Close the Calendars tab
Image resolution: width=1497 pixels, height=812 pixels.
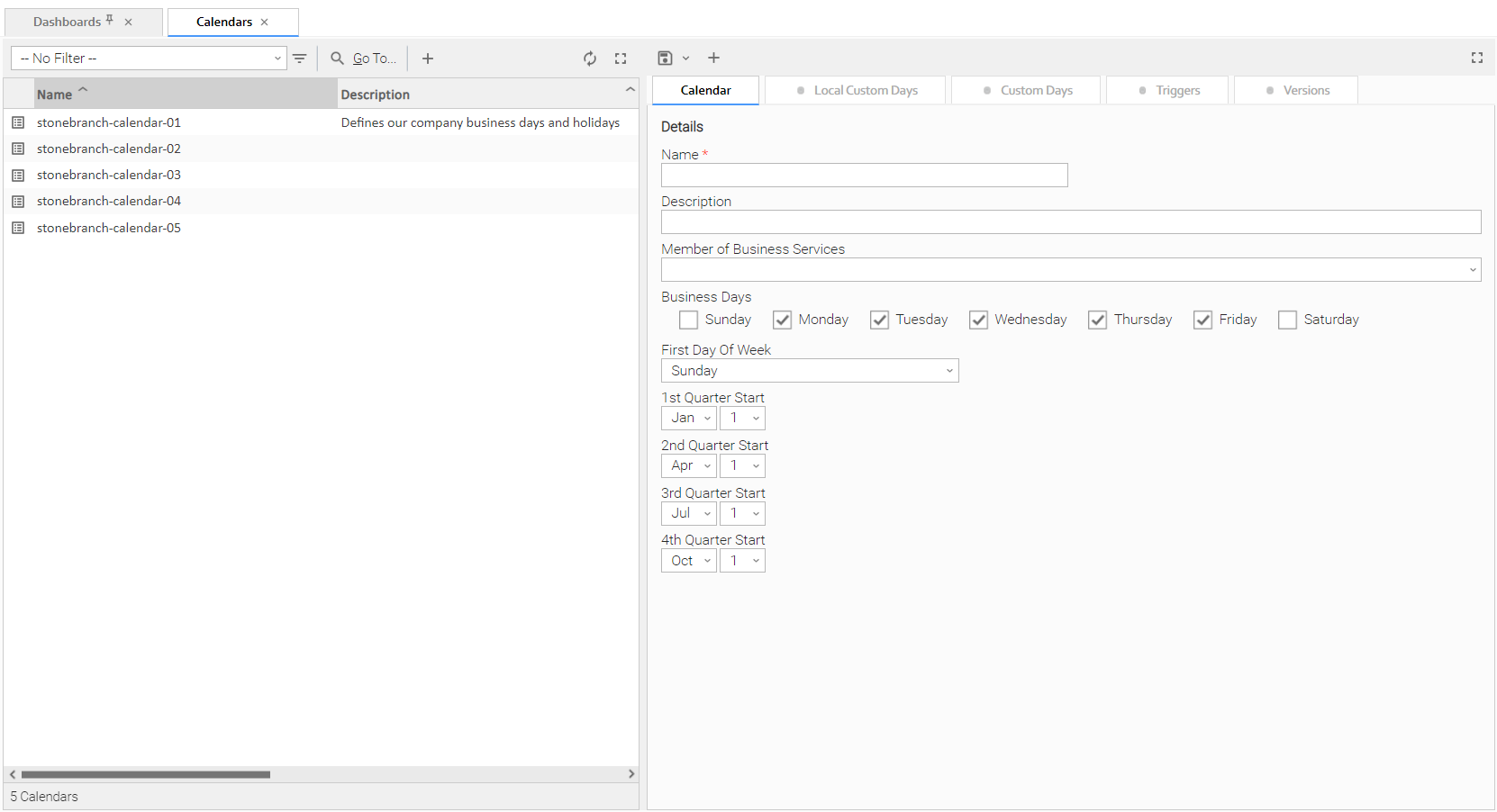tap(264, 23)
